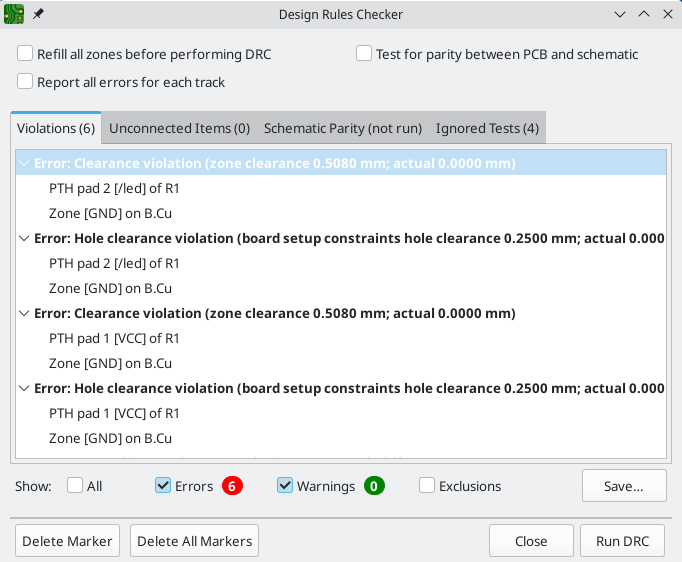Image resolution: width=682 pixels, height=562 pixels.
Task: Click the pin window icon in title bar
Action: coord(39,14)
